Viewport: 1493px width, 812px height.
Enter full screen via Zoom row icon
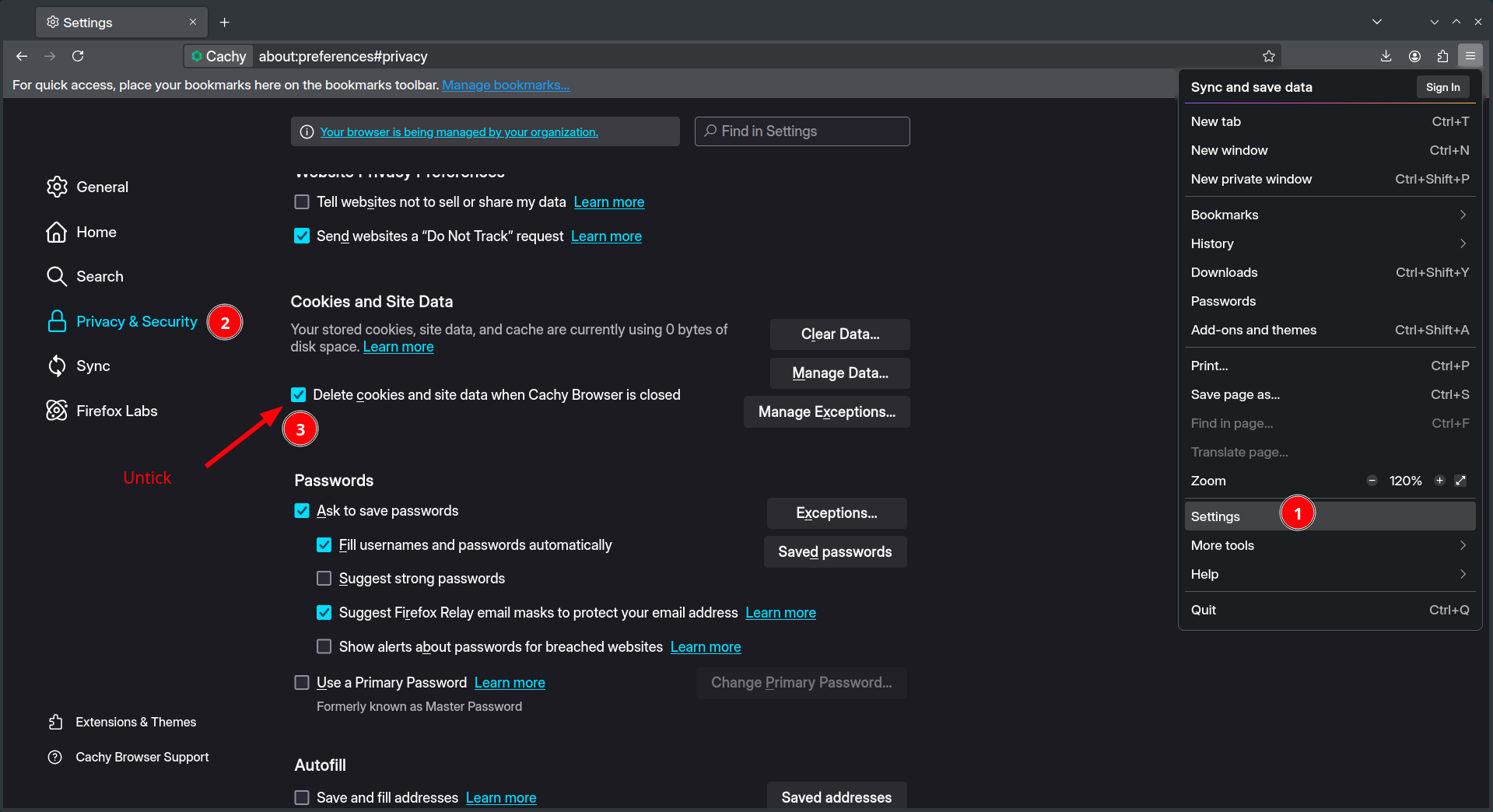(1460, 481)
